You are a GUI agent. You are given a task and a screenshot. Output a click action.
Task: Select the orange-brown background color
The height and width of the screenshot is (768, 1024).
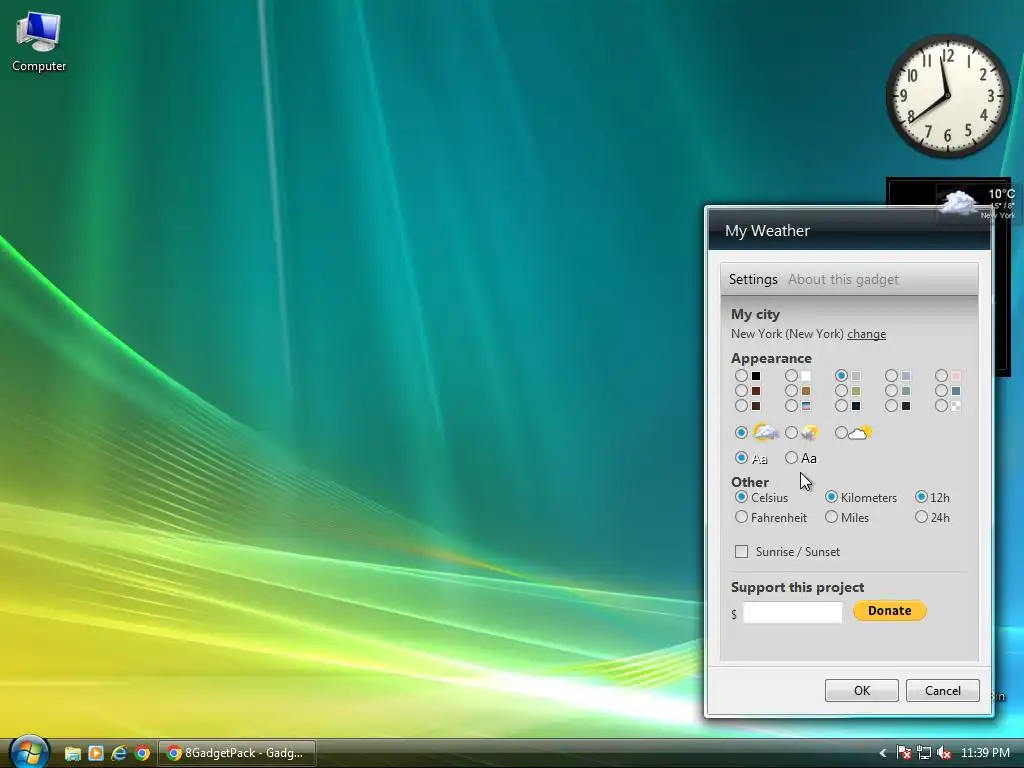(792, 391)
